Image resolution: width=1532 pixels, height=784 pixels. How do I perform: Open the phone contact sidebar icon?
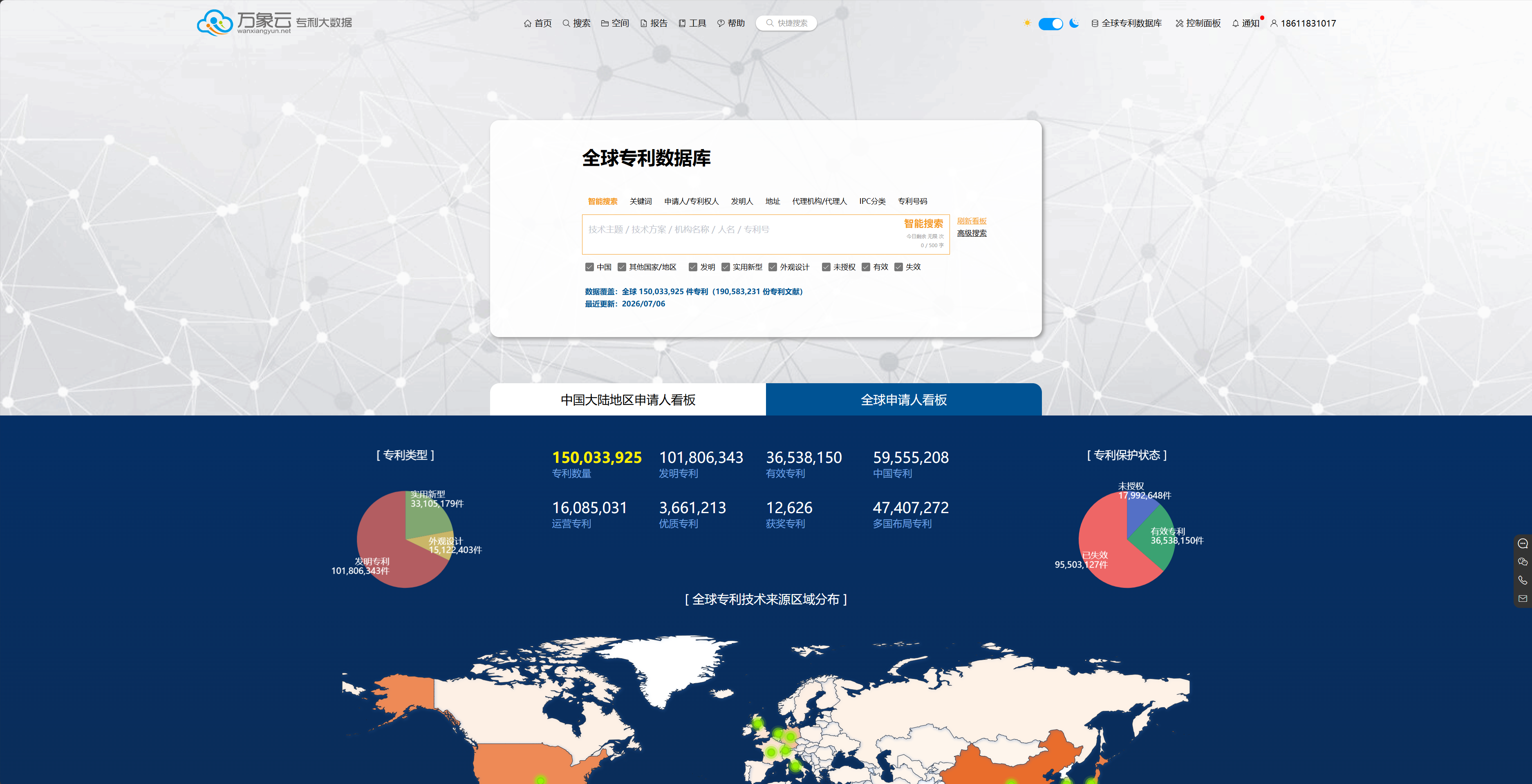click(1523, 580)
